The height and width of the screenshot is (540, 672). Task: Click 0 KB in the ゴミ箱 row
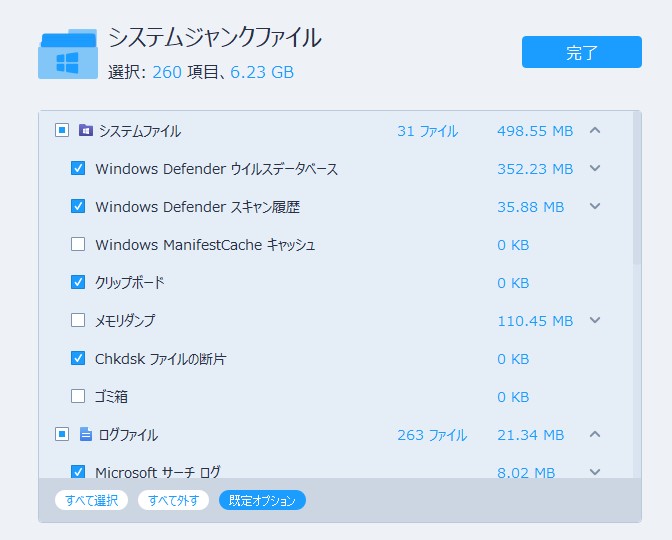(513, 397)
